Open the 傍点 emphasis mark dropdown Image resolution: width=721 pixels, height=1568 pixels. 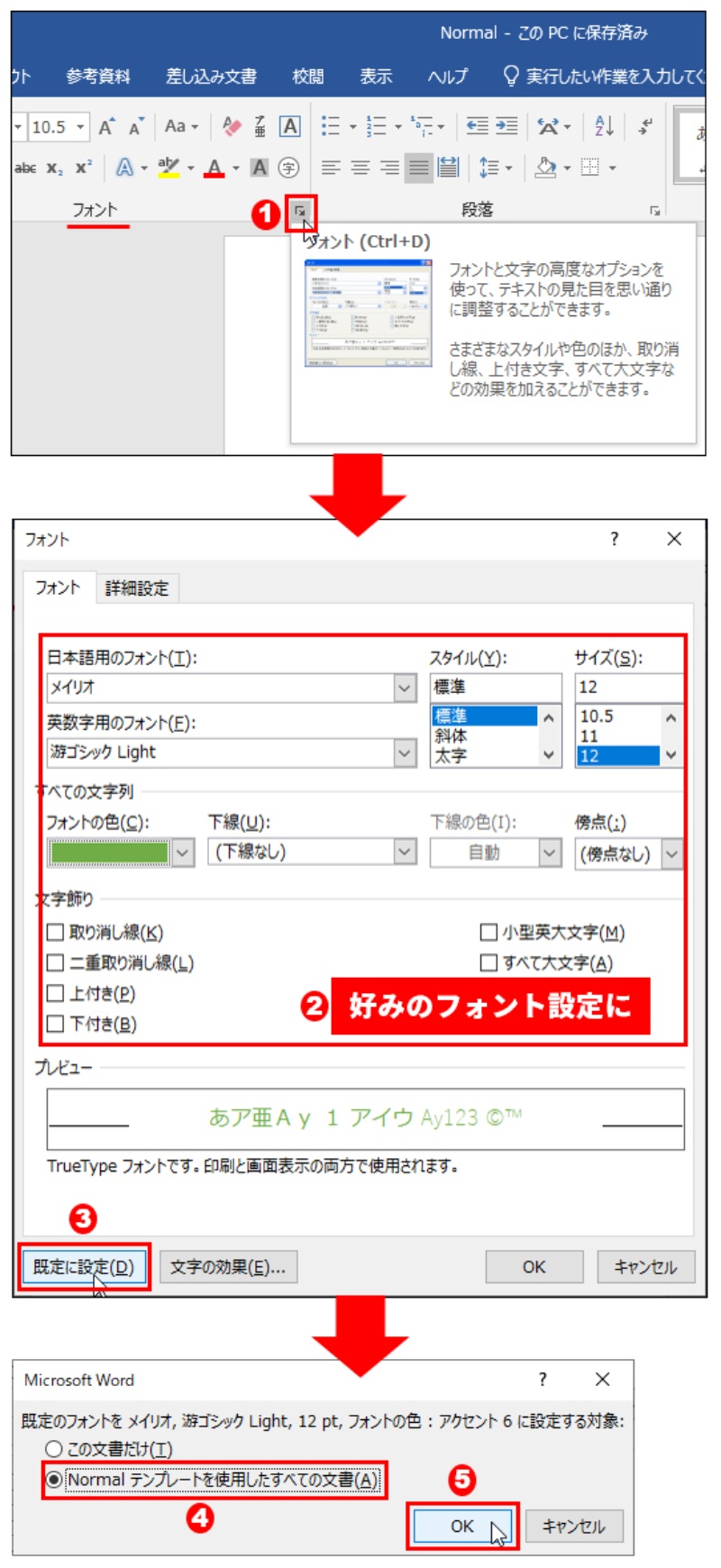pos(672,853)
